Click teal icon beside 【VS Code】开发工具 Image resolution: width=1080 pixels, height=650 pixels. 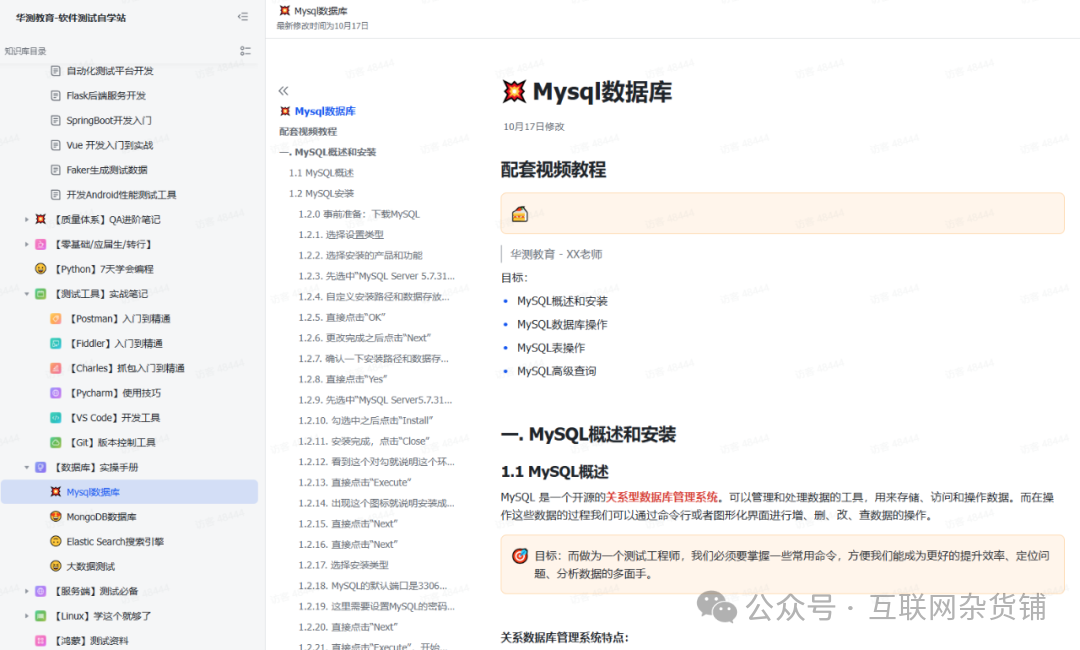(56, 417)
